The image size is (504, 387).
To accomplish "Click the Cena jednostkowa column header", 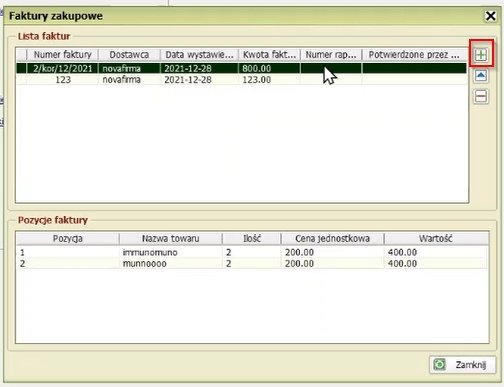I will pos(332,239).
